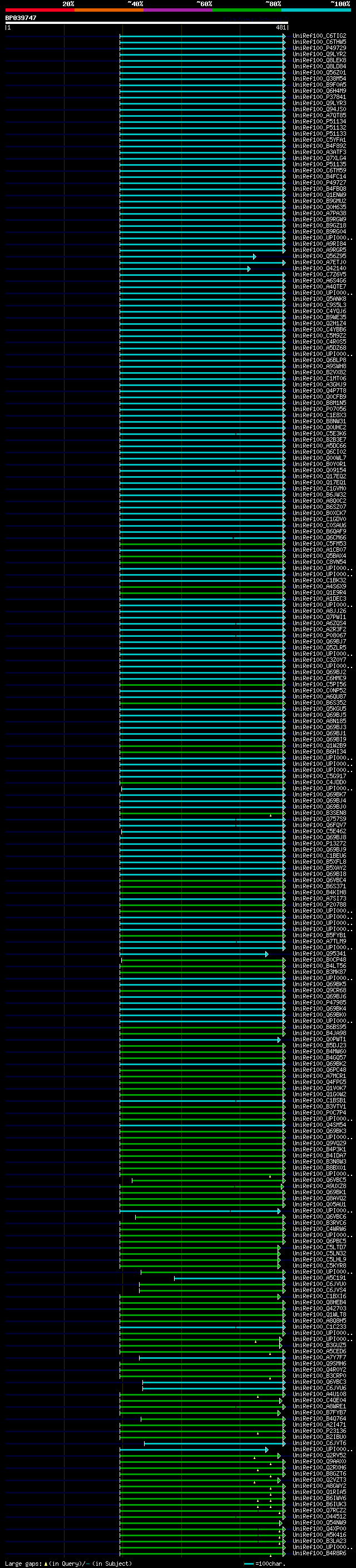The width and height of the screenshot is (356, 1568).
Task: Select hit label UniRef100_Q1W2B9
Action: (x=319, y=746)
